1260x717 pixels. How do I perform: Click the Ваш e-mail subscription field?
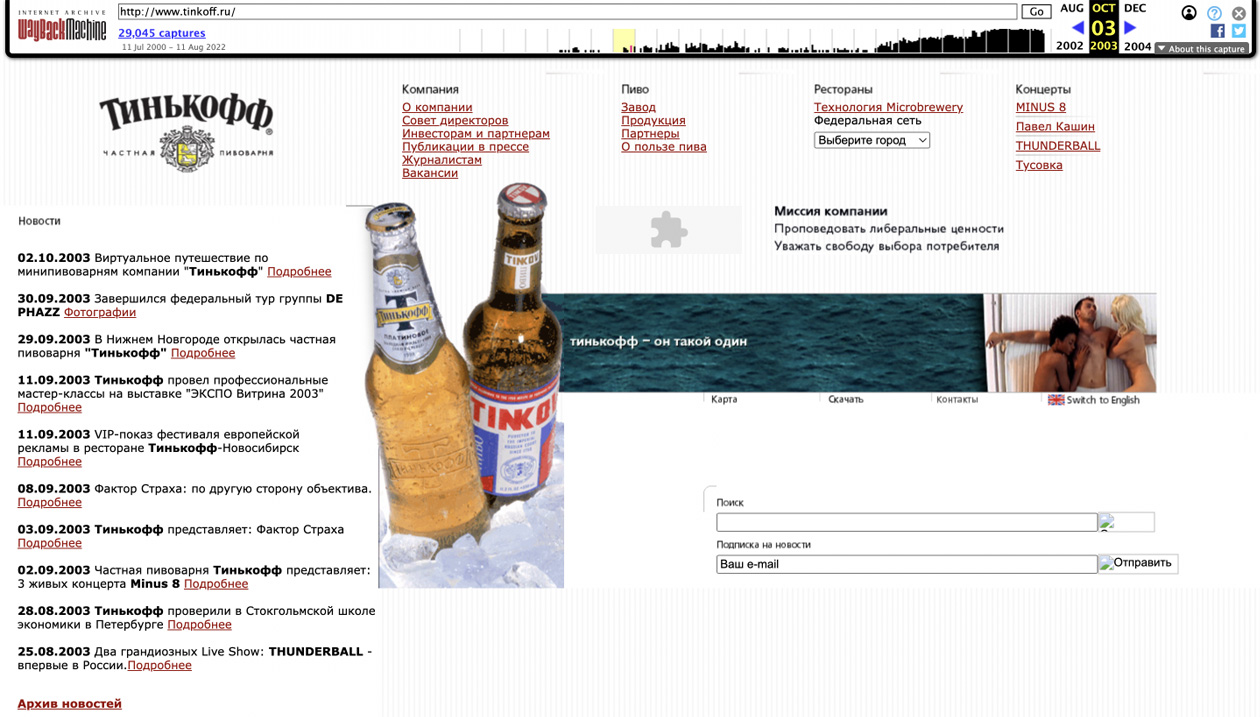pos(907,564)
